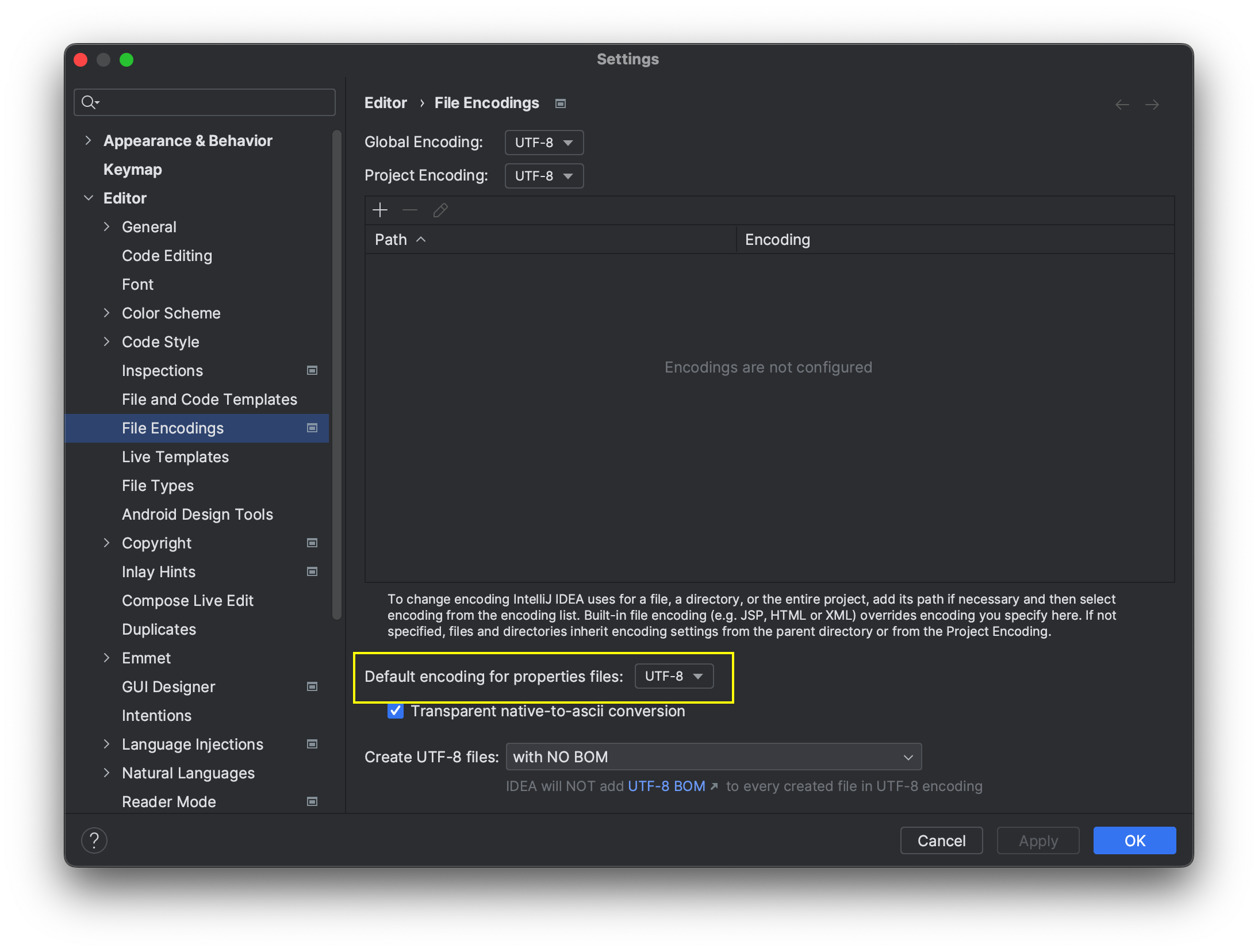The image size is (1258, 952).
Task: Select Keymap settings page
Action: pyautogui.click(x=133, y=169)
